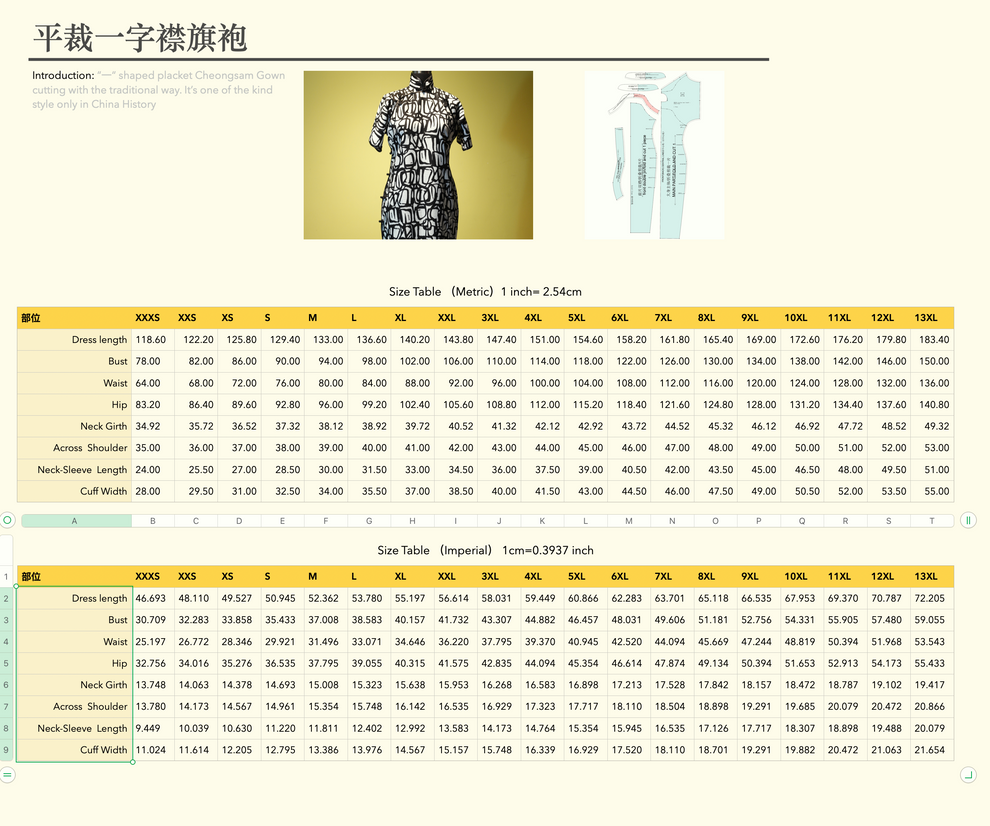This screenshot has height=826, width=990.
Task: Select column header T
Action: coord(930,519)
